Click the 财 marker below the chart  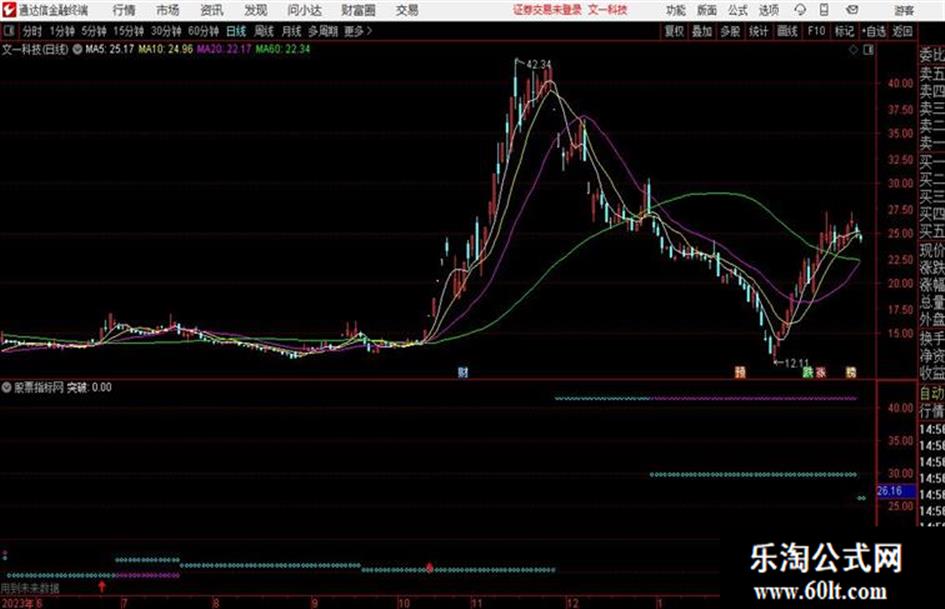[463, 372]
